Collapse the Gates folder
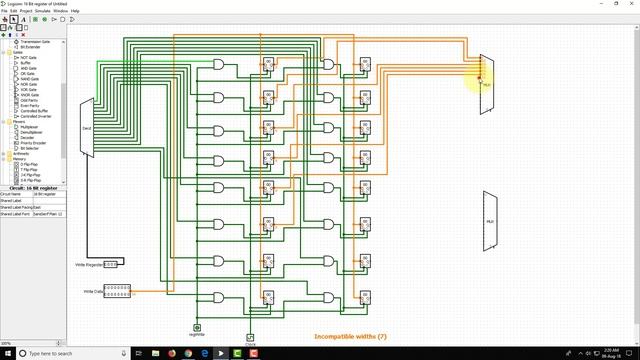This screenshot has width=640, height=360. click(x=3, y=52)
